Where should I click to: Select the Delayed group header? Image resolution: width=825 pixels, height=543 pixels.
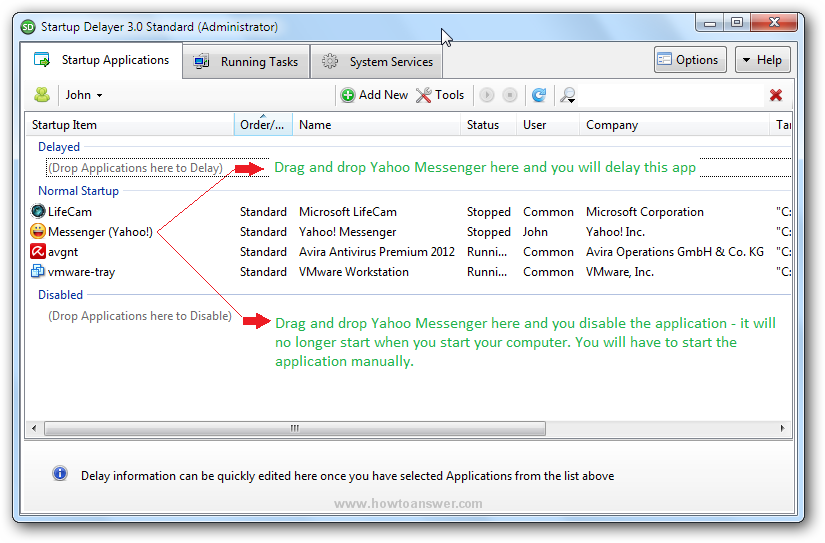pos(59,147)
